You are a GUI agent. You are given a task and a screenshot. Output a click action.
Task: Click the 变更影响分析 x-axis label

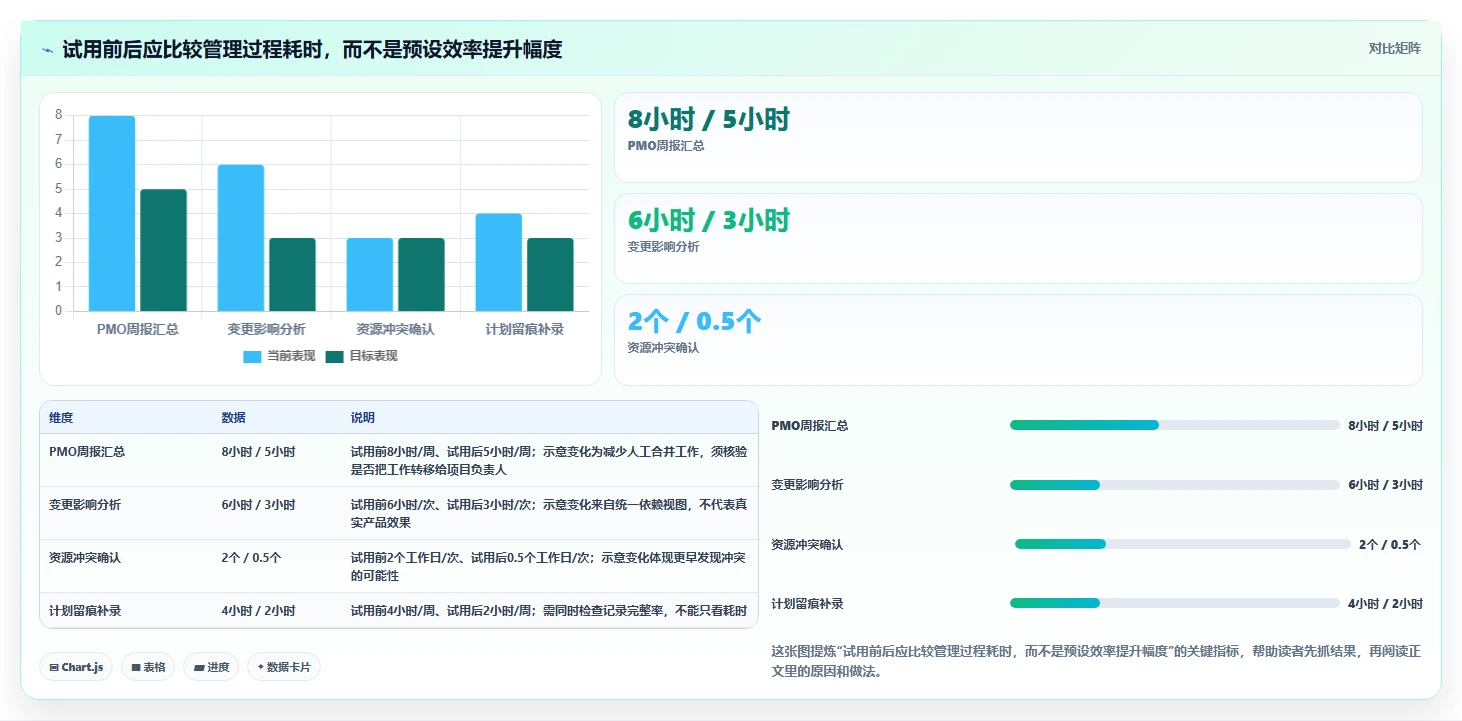pyautogui.click(x=266, y=329)
